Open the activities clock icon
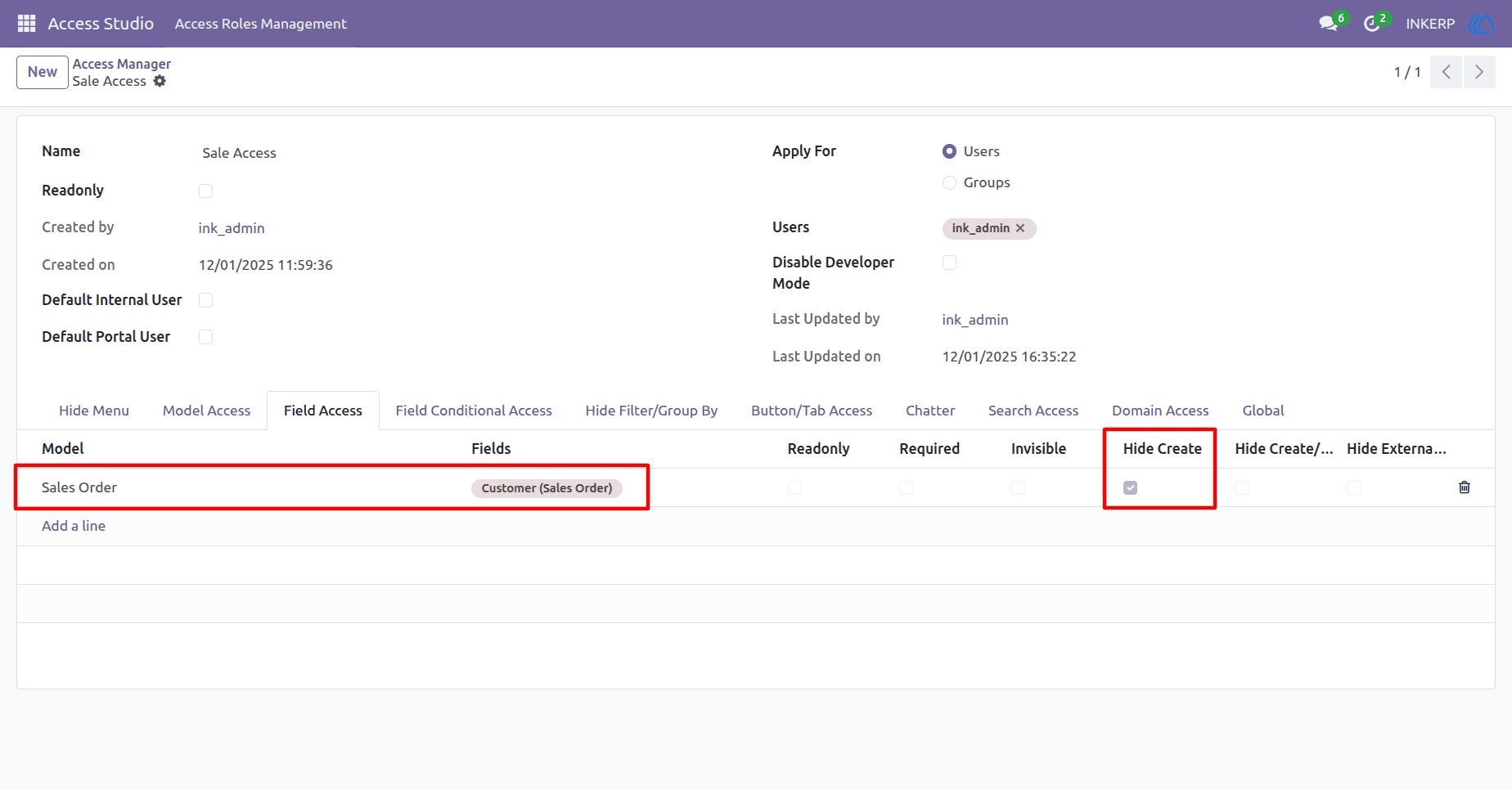This screenshot has width=1512, height=790. (1371, 24)
